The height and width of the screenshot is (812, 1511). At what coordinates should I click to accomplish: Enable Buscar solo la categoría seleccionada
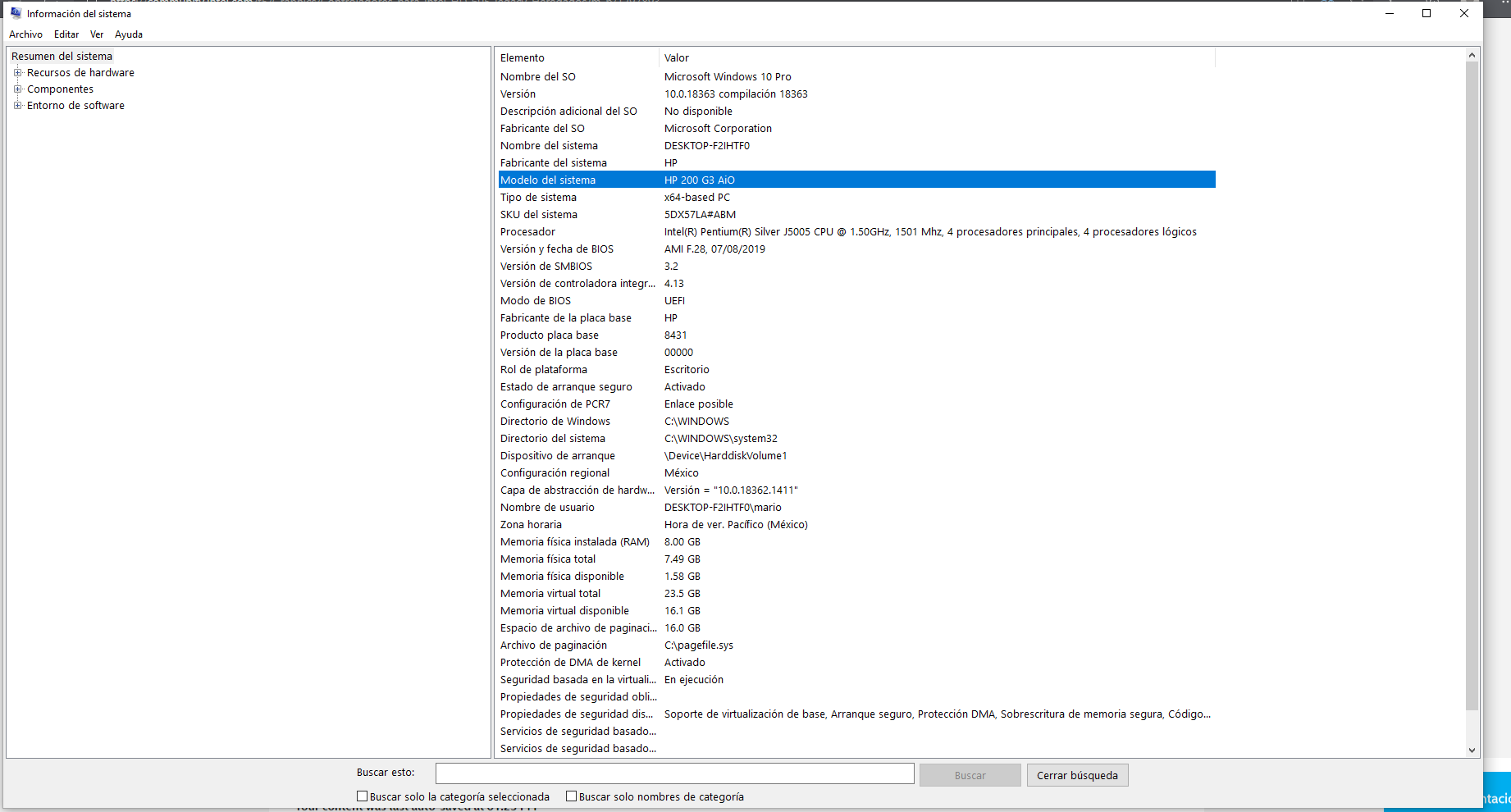click(x=361, y=796)
